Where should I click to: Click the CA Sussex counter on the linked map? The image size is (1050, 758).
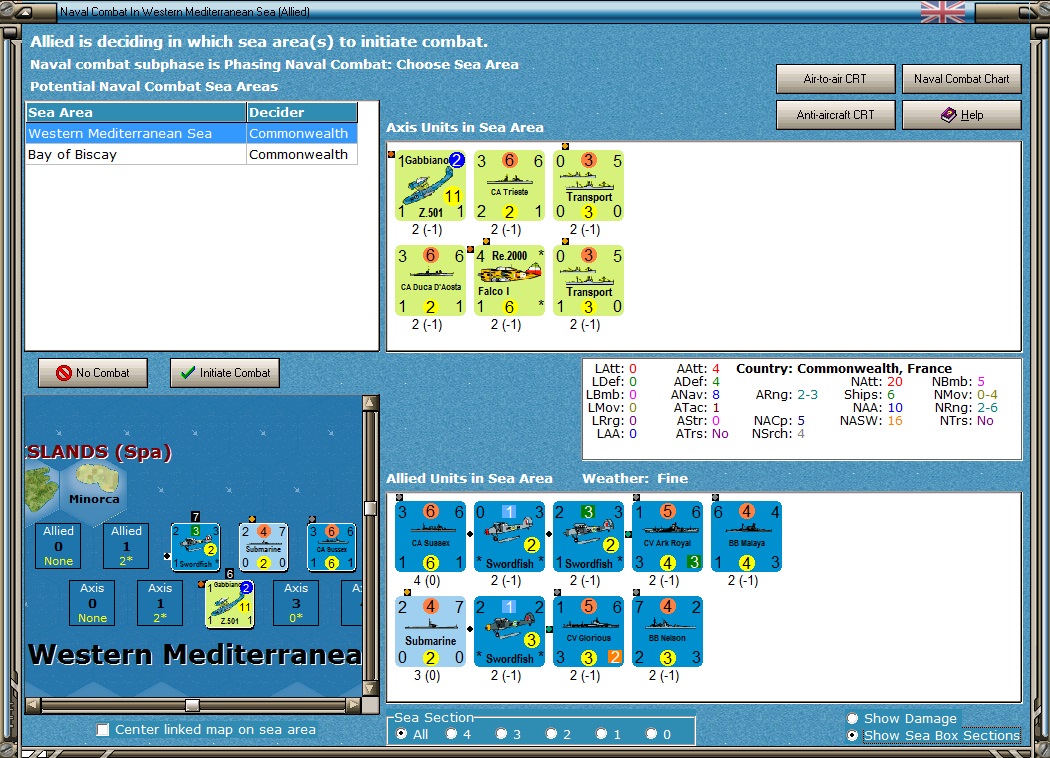tap(331, 547)
